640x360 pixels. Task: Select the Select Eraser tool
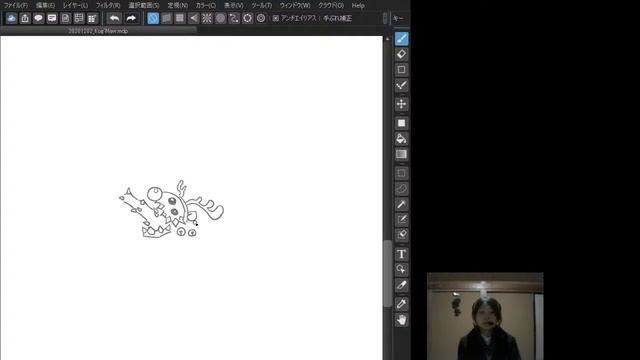click(402, 235)
